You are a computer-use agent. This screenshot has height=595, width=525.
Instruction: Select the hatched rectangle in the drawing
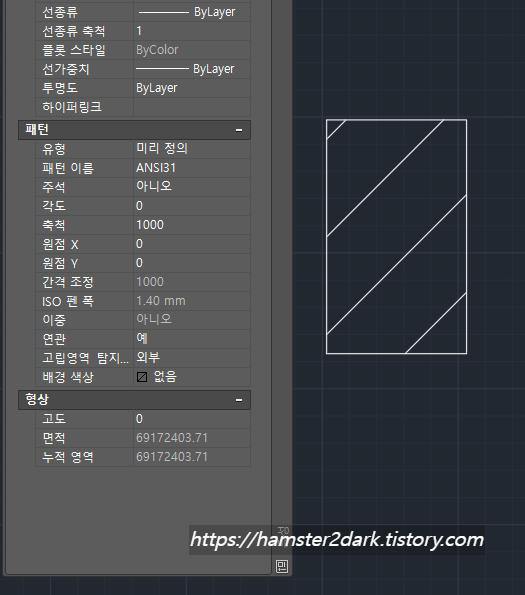coord(396,237)
